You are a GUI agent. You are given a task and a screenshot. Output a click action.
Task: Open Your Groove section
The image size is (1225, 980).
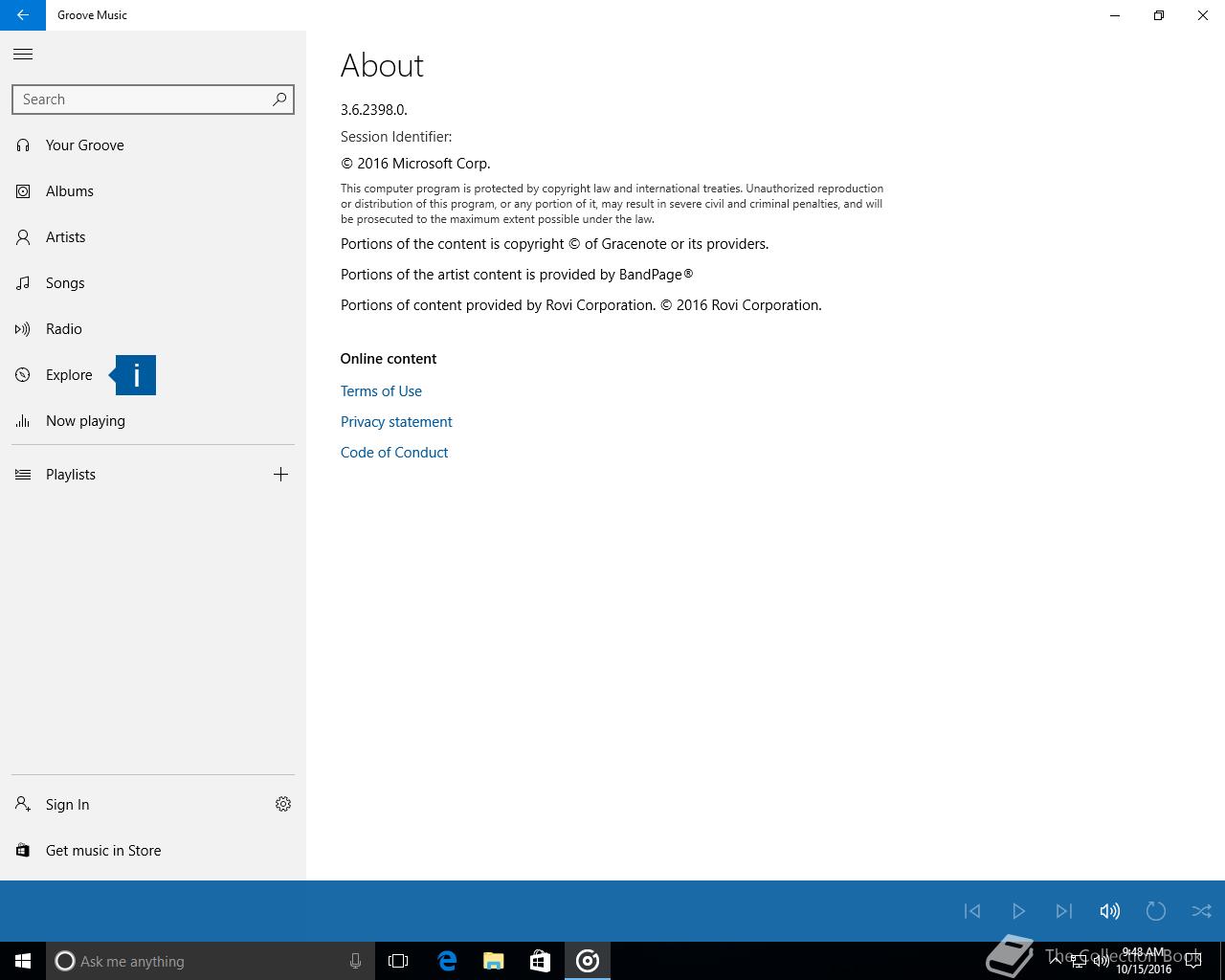[153, 145]
